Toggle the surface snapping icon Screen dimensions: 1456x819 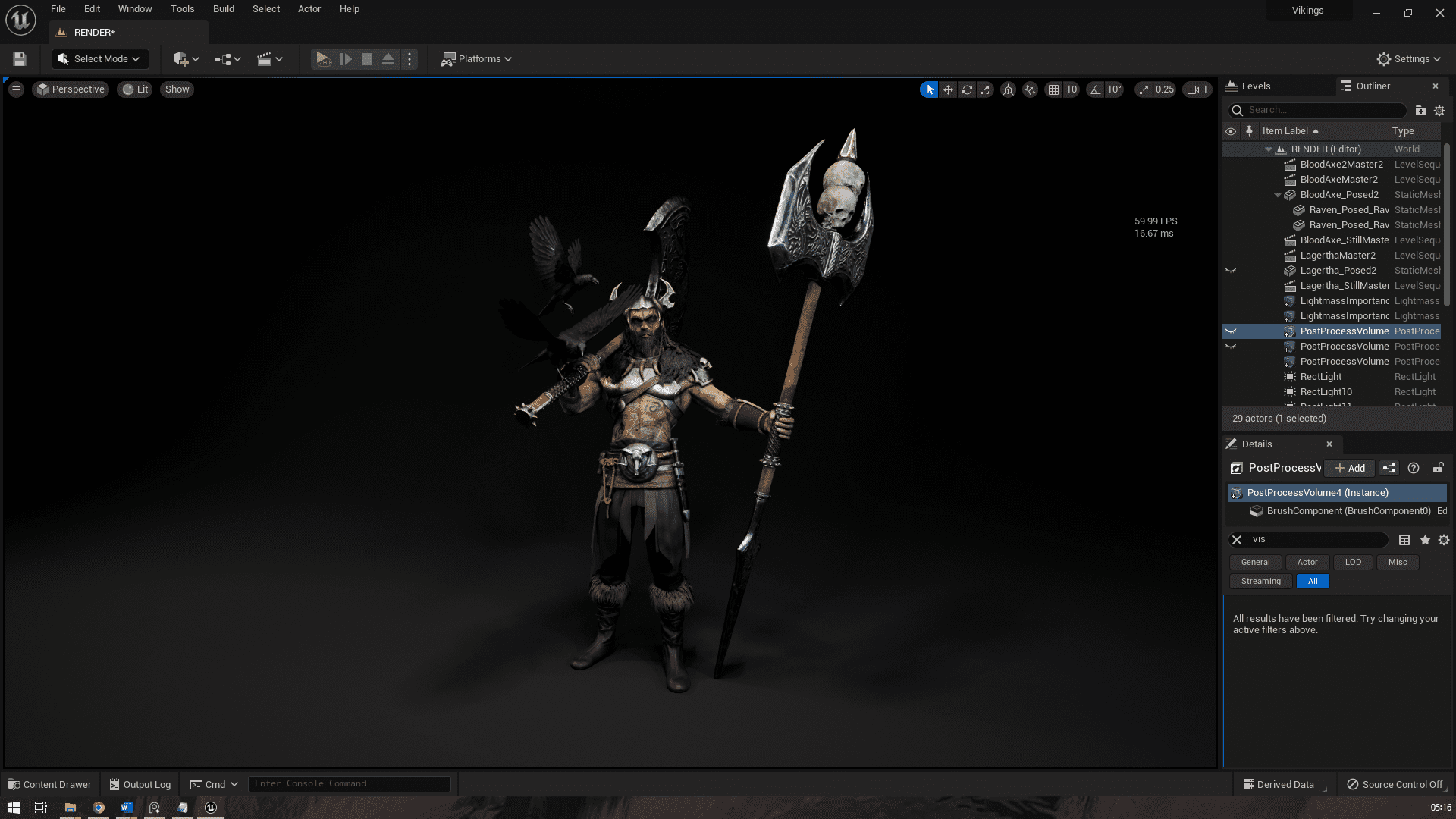(x=1030, y=89)
